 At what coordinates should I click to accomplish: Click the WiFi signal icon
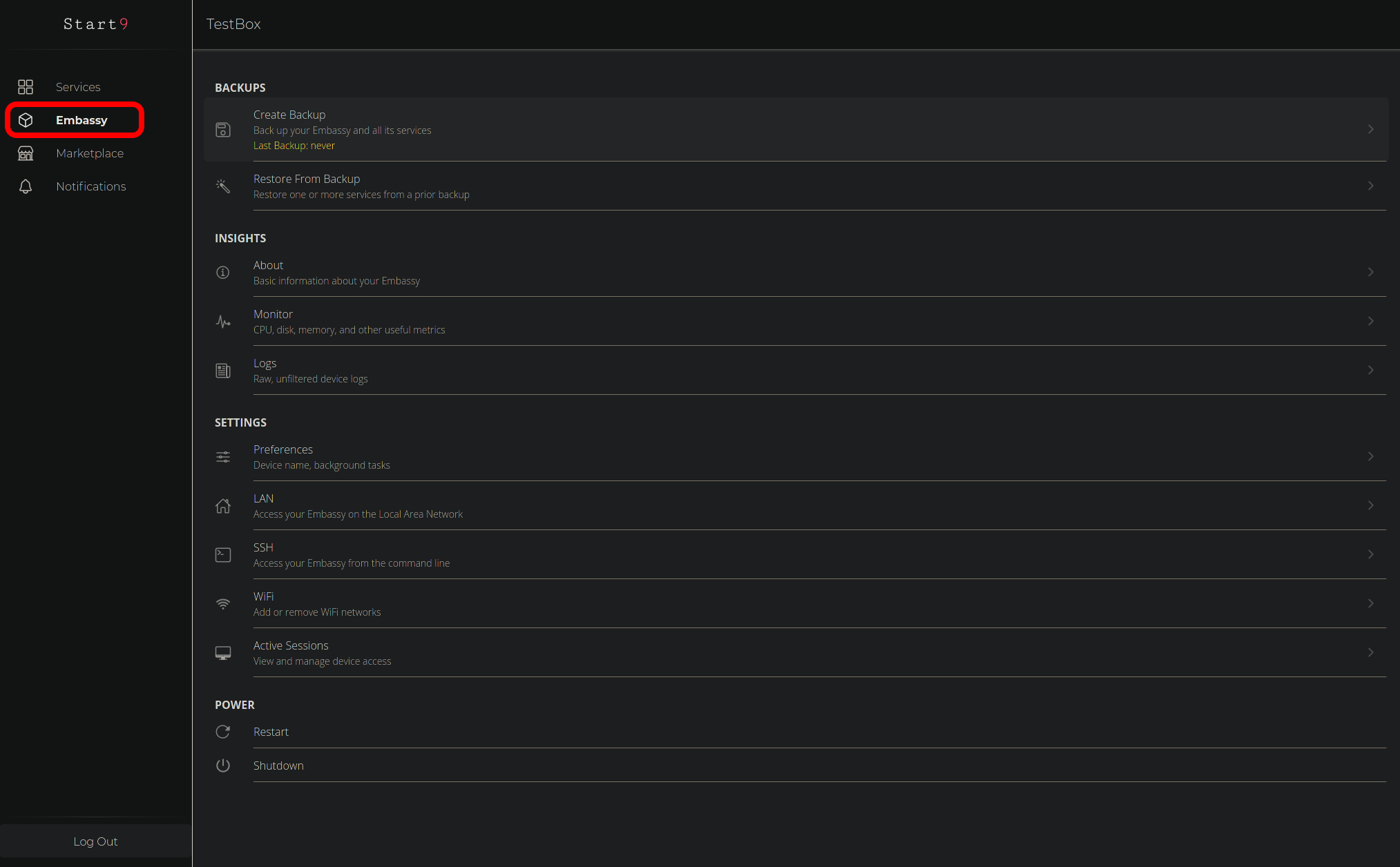223,604
